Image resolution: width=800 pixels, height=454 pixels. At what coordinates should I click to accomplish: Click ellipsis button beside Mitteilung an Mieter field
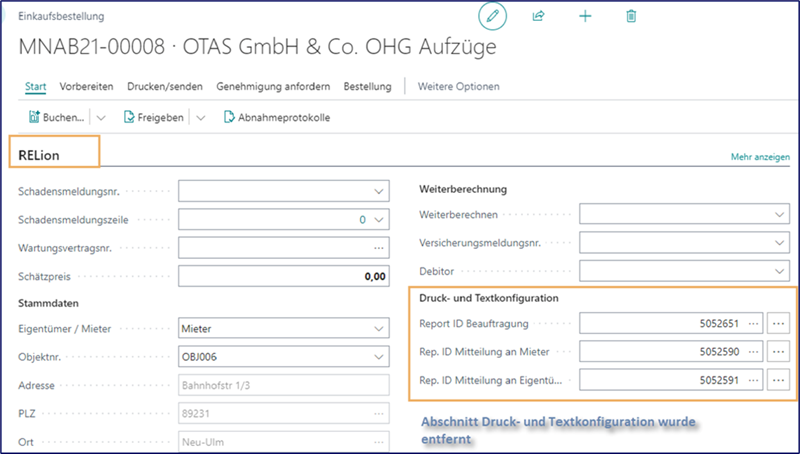click(778, 351)
